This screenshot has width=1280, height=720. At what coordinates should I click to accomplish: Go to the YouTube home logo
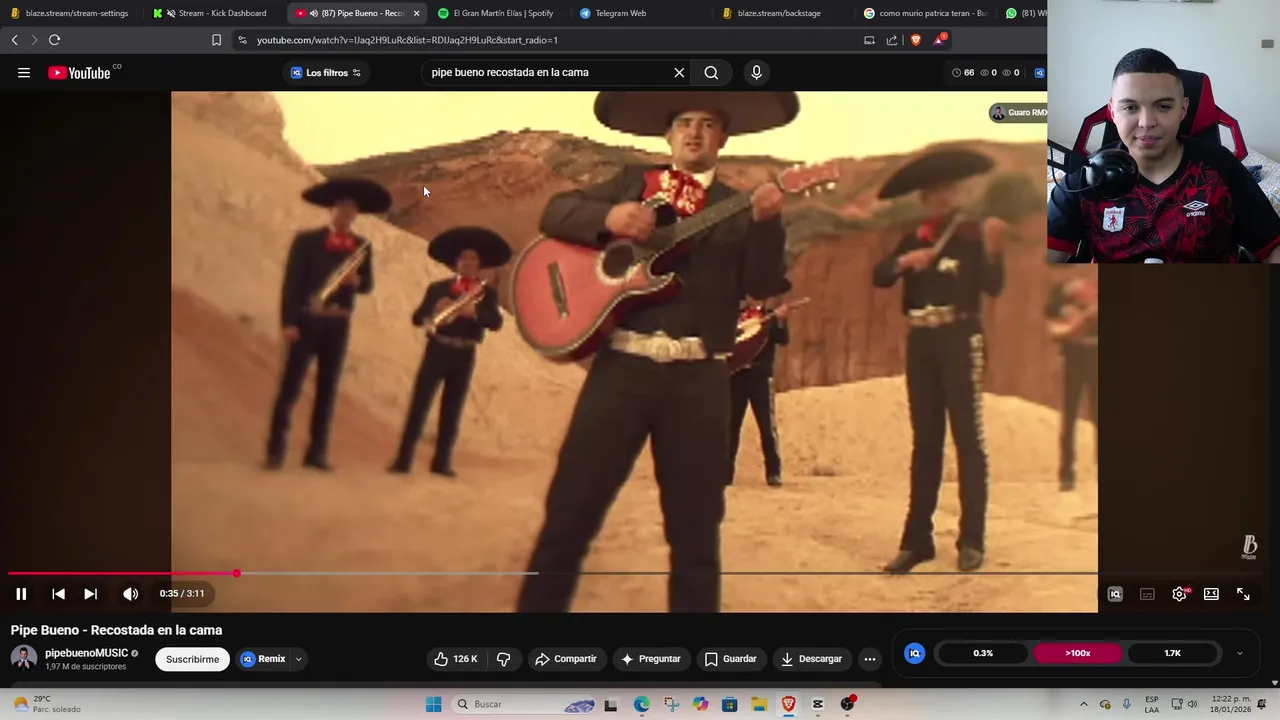point(79,72)
